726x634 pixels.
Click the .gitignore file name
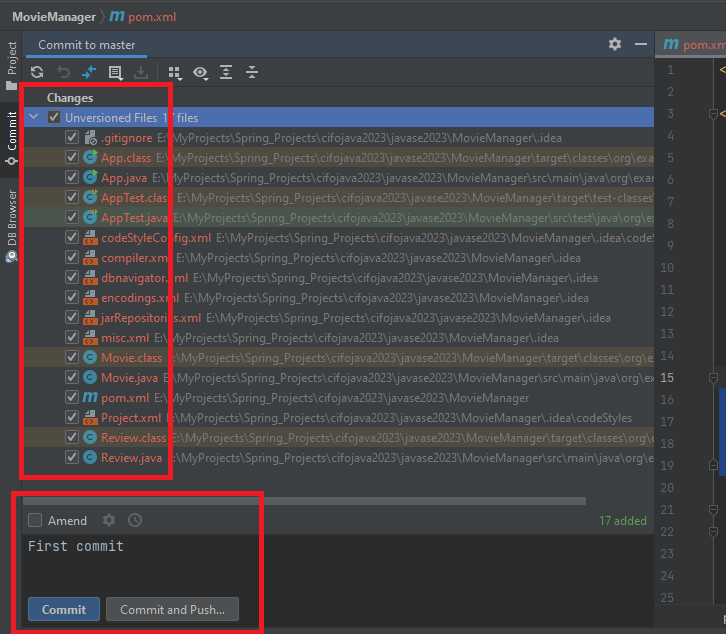pos(126,138)
